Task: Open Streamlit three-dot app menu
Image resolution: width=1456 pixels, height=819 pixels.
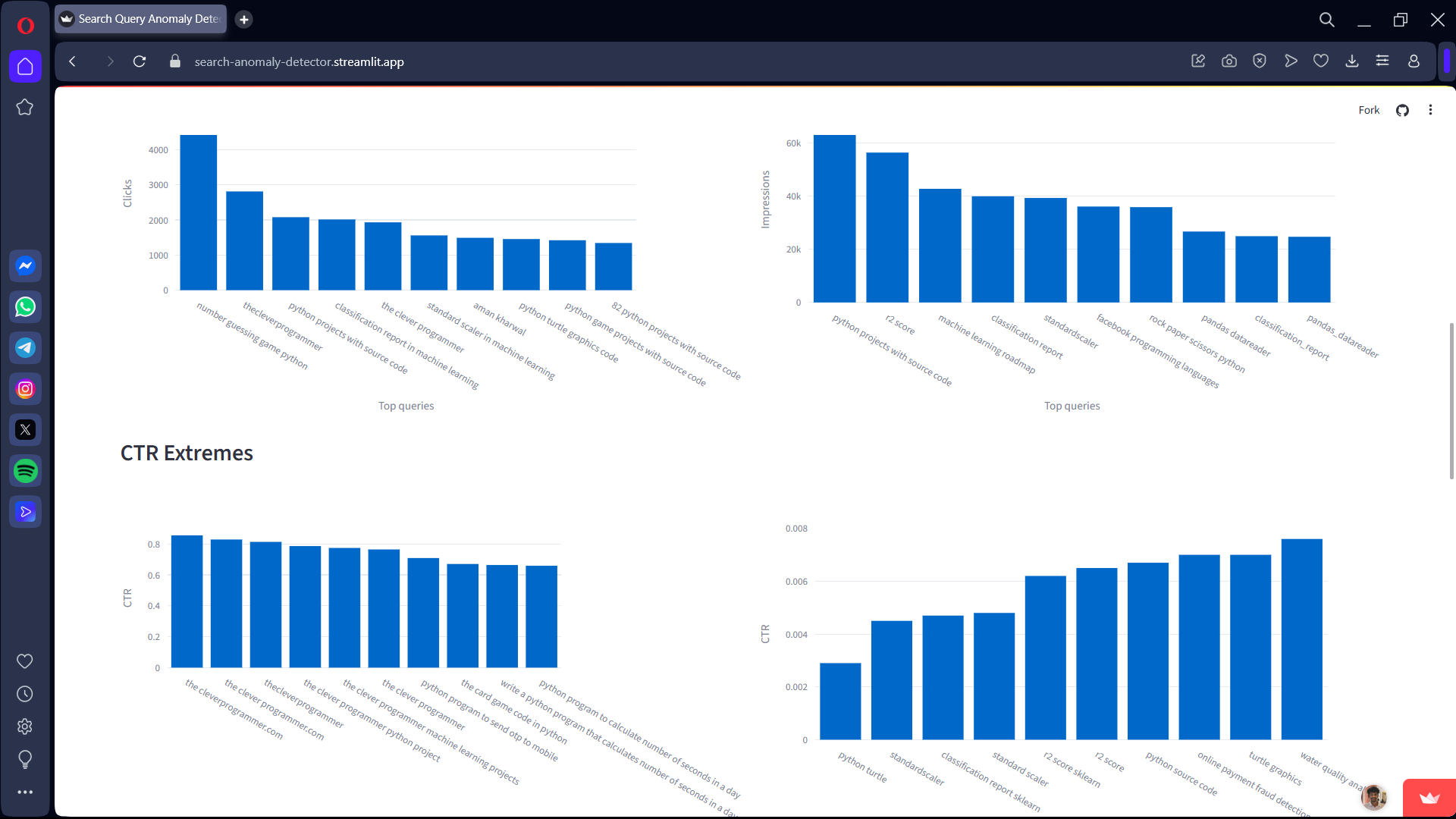Action: tap(1430, 111)
